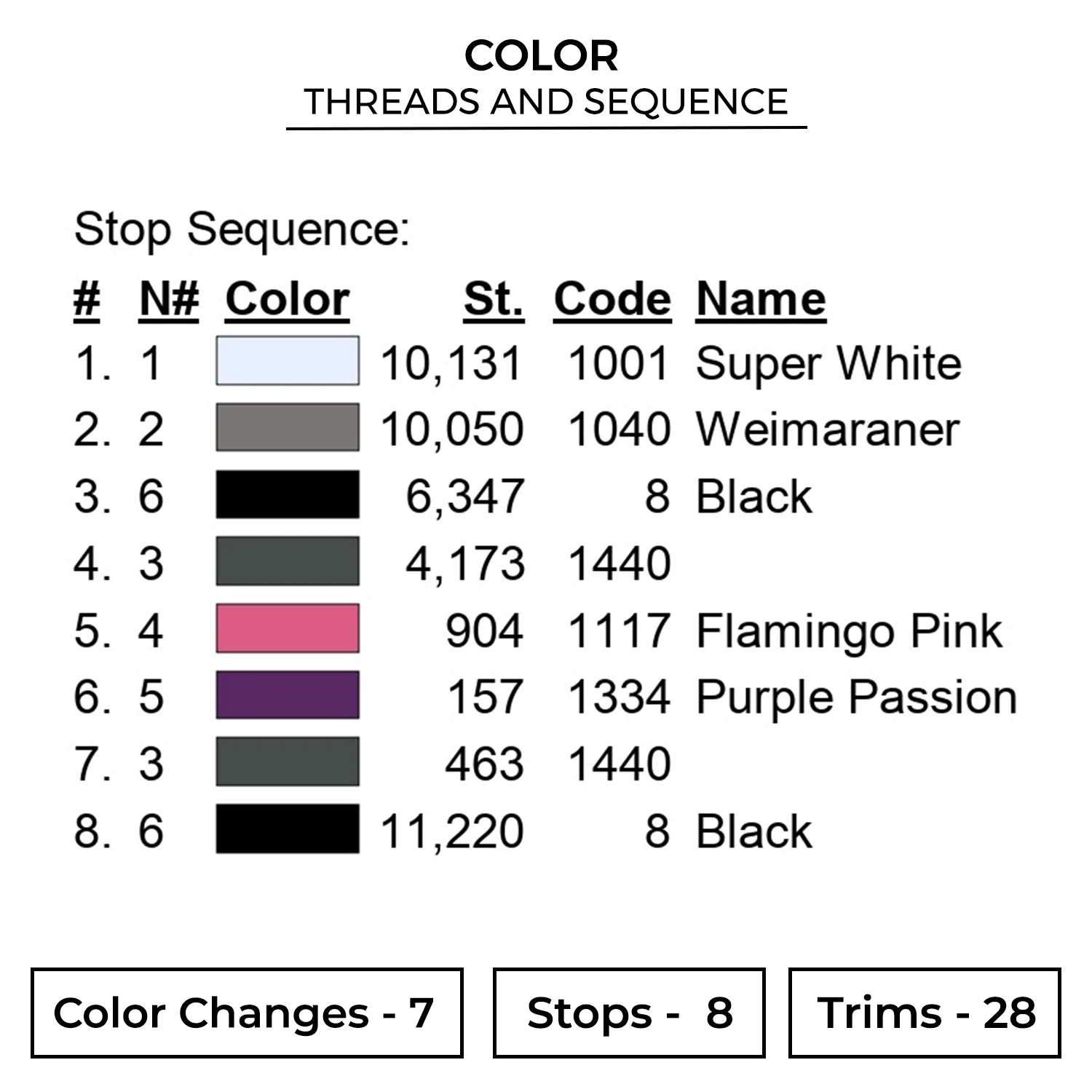Image resolution: width=1092 pixels, height=1092 pixels.
Task: Click the St. column header
Action: pos(494,299)
